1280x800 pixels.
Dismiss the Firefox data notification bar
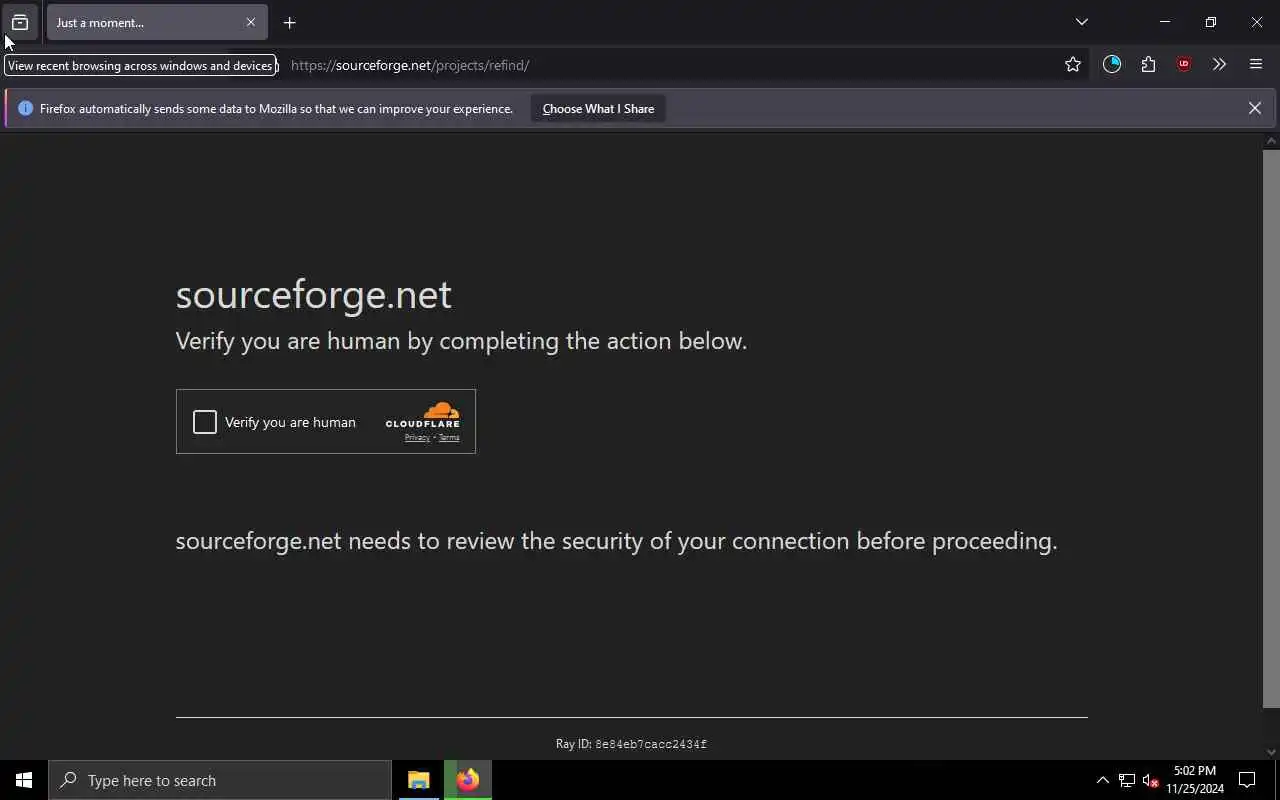pos(1254,108)
